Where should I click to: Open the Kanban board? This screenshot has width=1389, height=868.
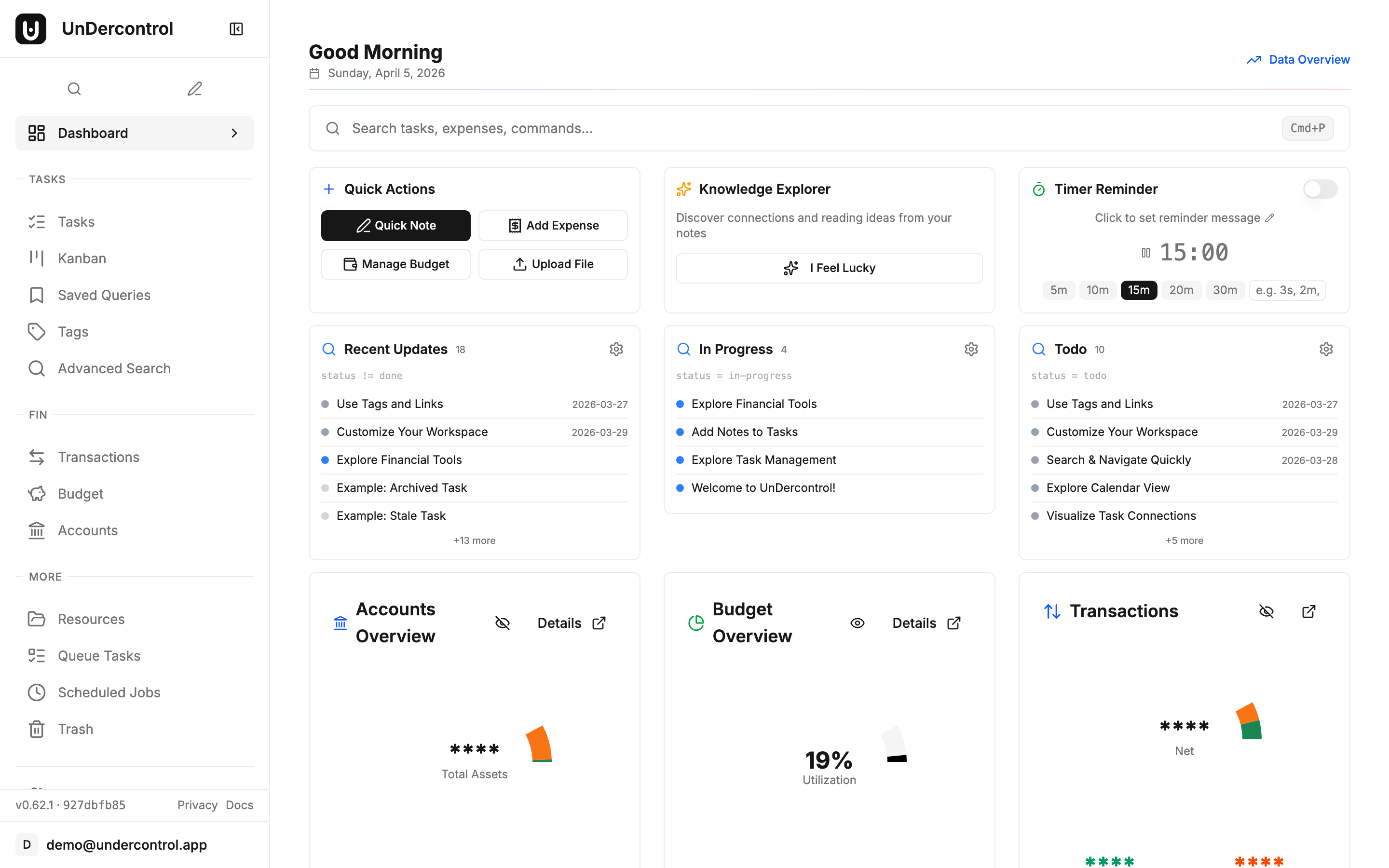81,258
